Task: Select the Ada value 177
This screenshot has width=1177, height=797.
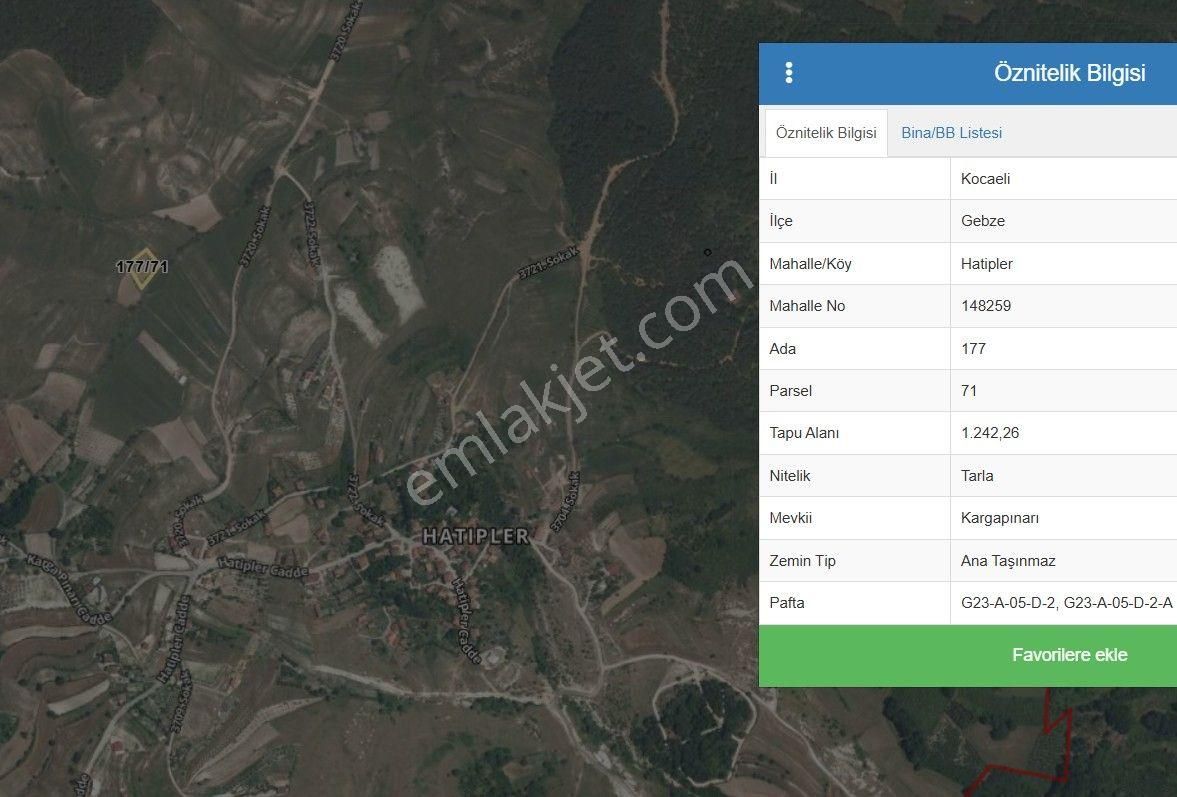Action: (973, 348)
